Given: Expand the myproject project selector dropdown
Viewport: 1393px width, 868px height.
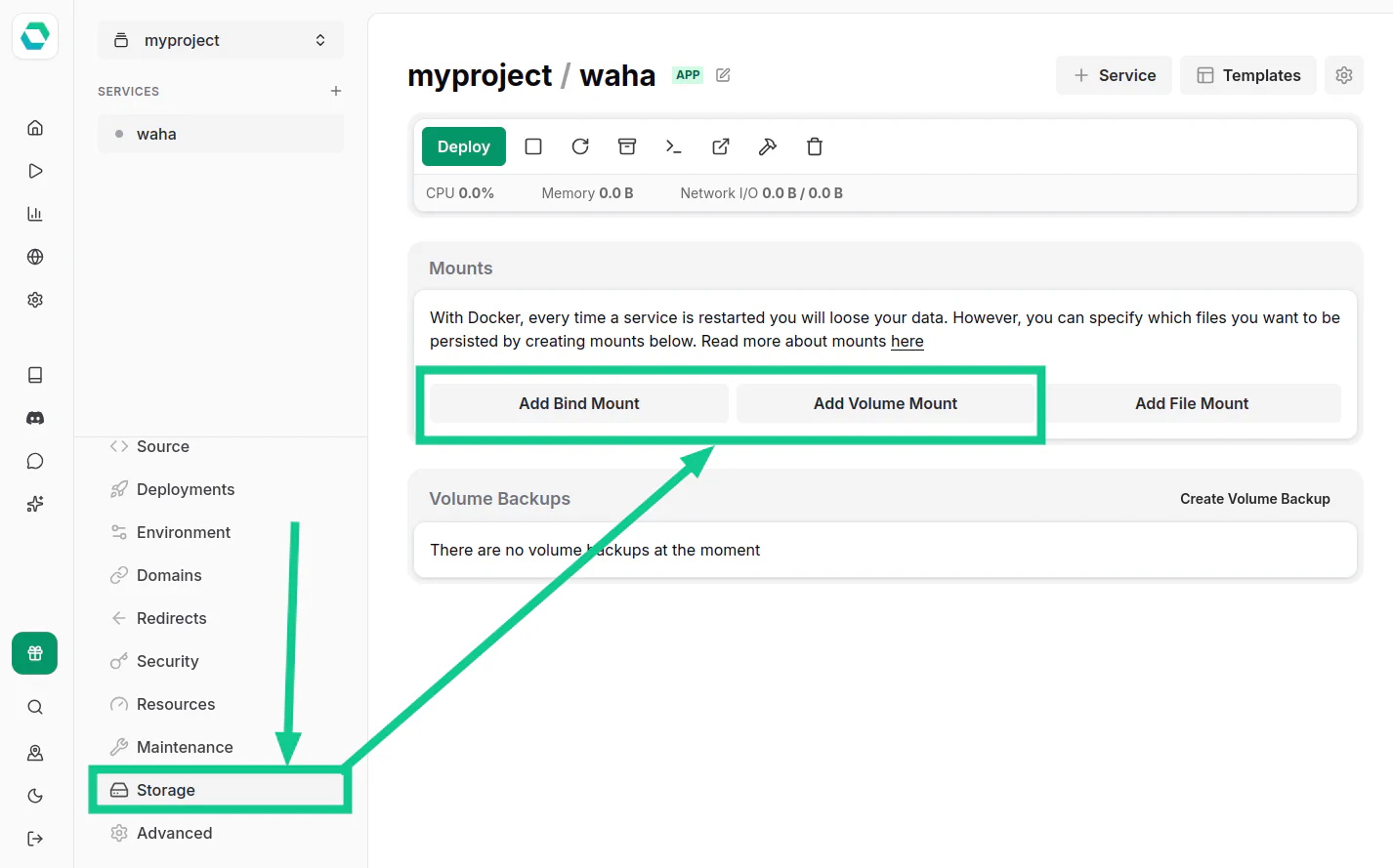Looking at the screenshot, I should (x=221, y=40).
